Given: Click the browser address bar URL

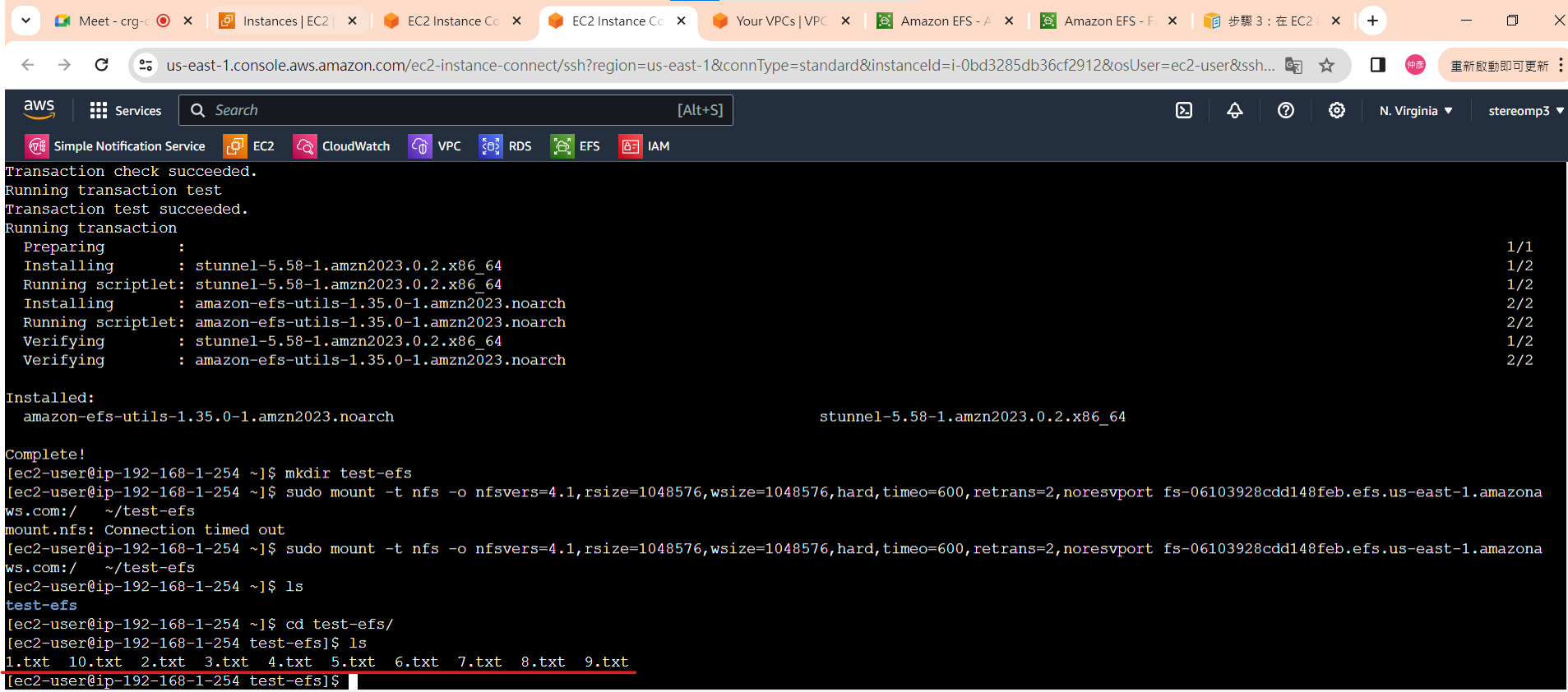Looking at the screenshot, I should tap(720, 65).
